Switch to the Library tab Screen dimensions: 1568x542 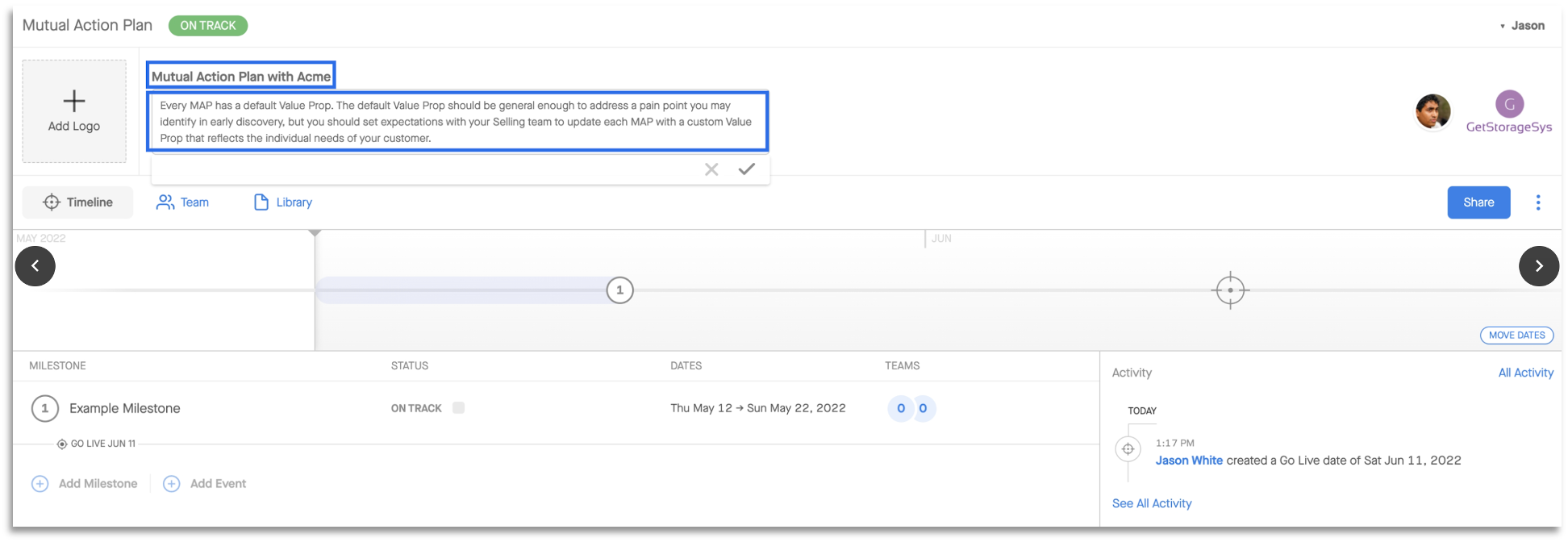pos(283,202)
